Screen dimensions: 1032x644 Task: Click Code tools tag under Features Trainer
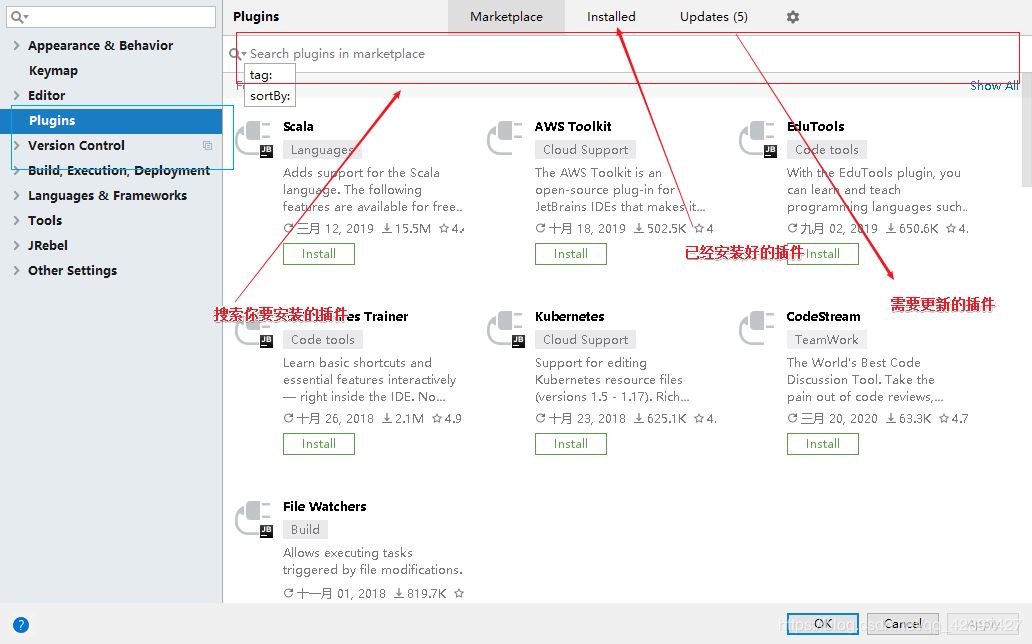(322, 340)
